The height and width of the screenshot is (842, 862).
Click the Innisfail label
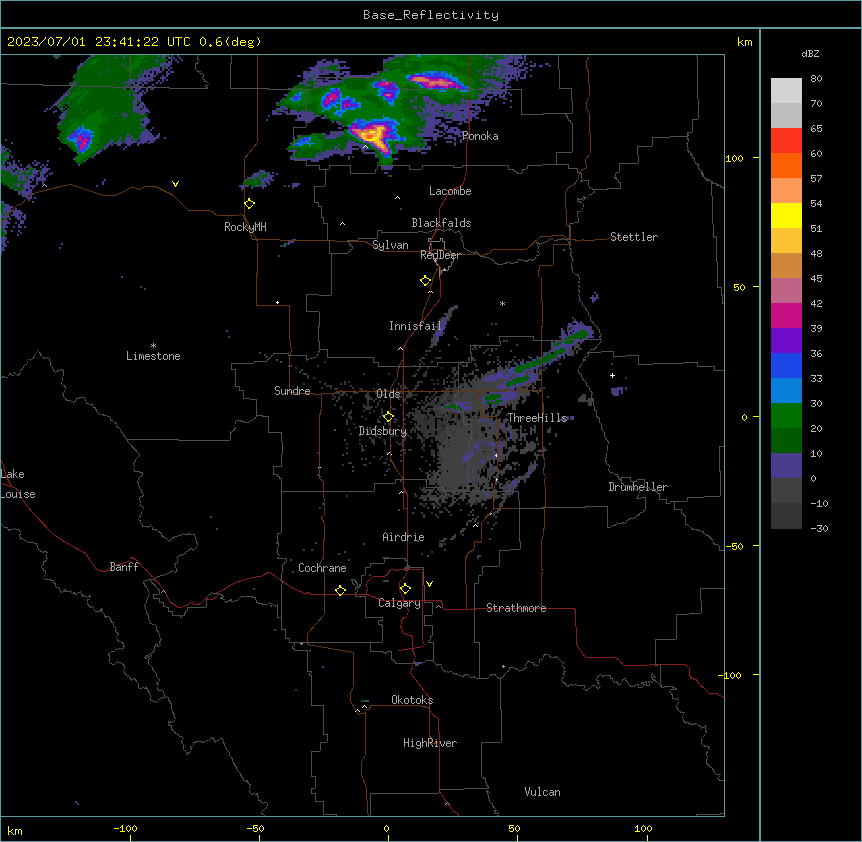tap(415, 326)
